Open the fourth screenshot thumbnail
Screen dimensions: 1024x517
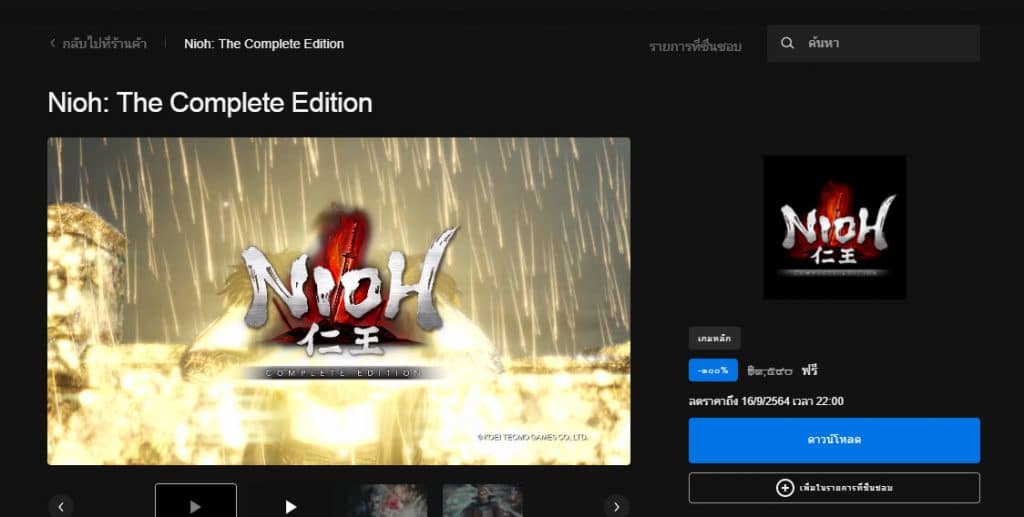pyautogui.click(x=483, y=501)
